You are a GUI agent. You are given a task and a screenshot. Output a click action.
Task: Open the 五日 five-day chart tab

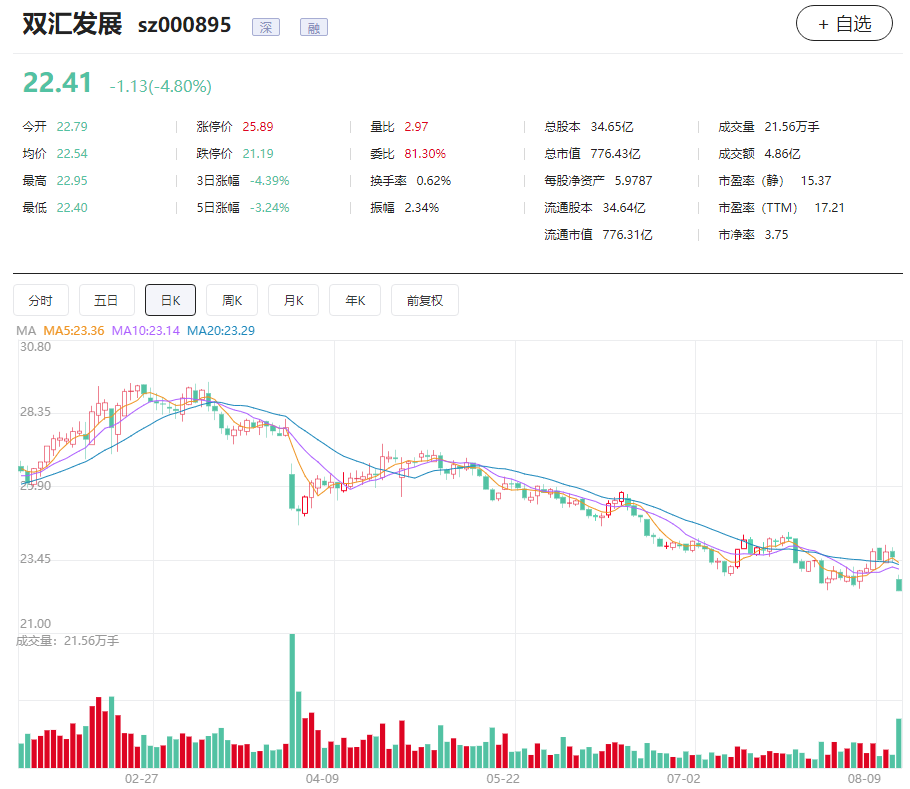coord(106,300)
